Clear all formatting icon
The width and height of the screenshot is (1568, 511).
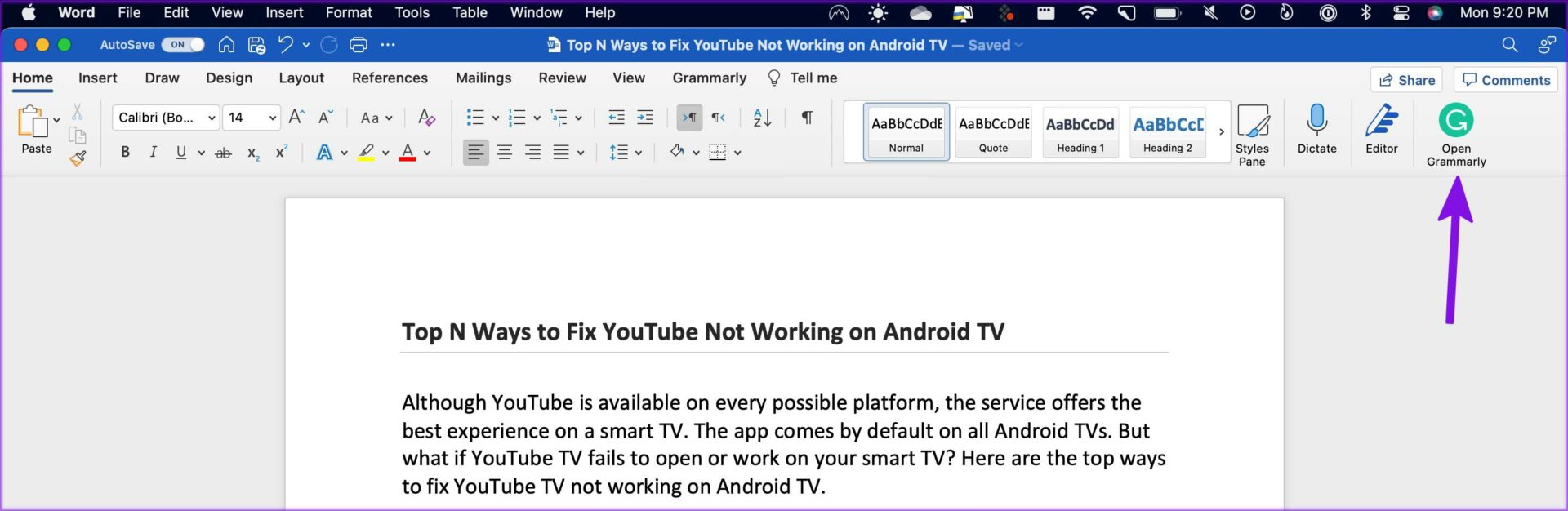(425, 118)
